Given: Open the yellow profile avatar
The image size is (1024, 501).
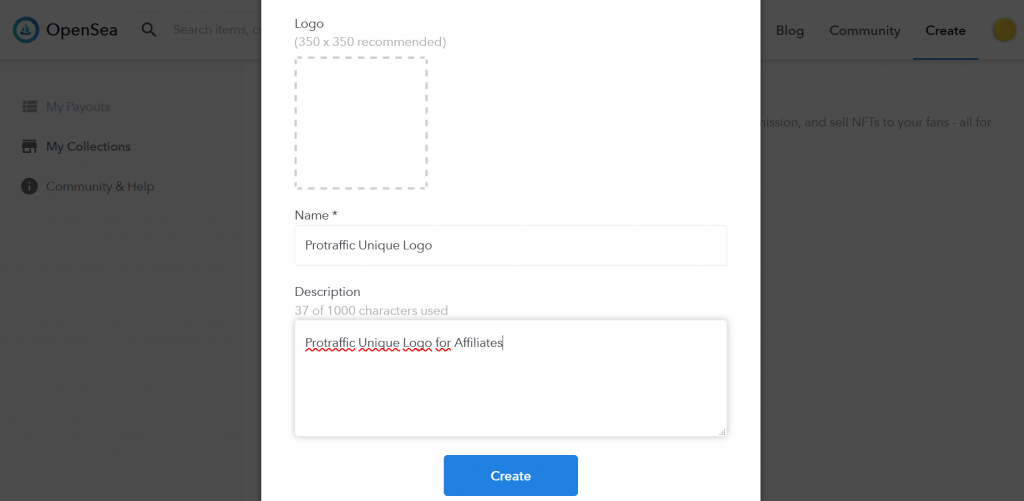Looking at the screenshot, I should click(1004, 30).
